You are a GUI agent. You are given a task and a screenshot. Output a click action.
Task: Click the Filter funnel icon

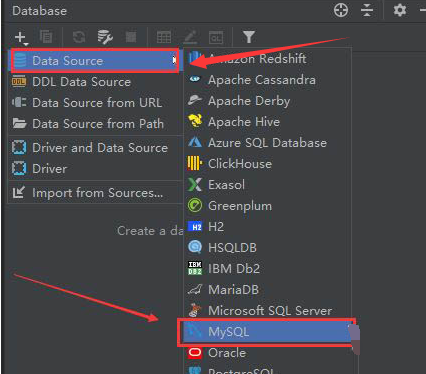(249, 37)
